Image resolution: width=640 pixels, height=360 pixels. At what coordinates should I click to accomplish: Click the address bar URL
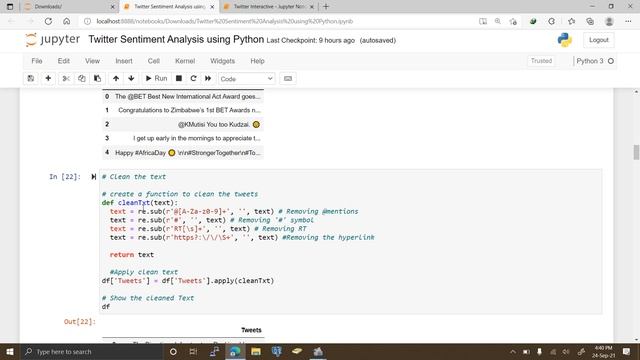point(224,21)
